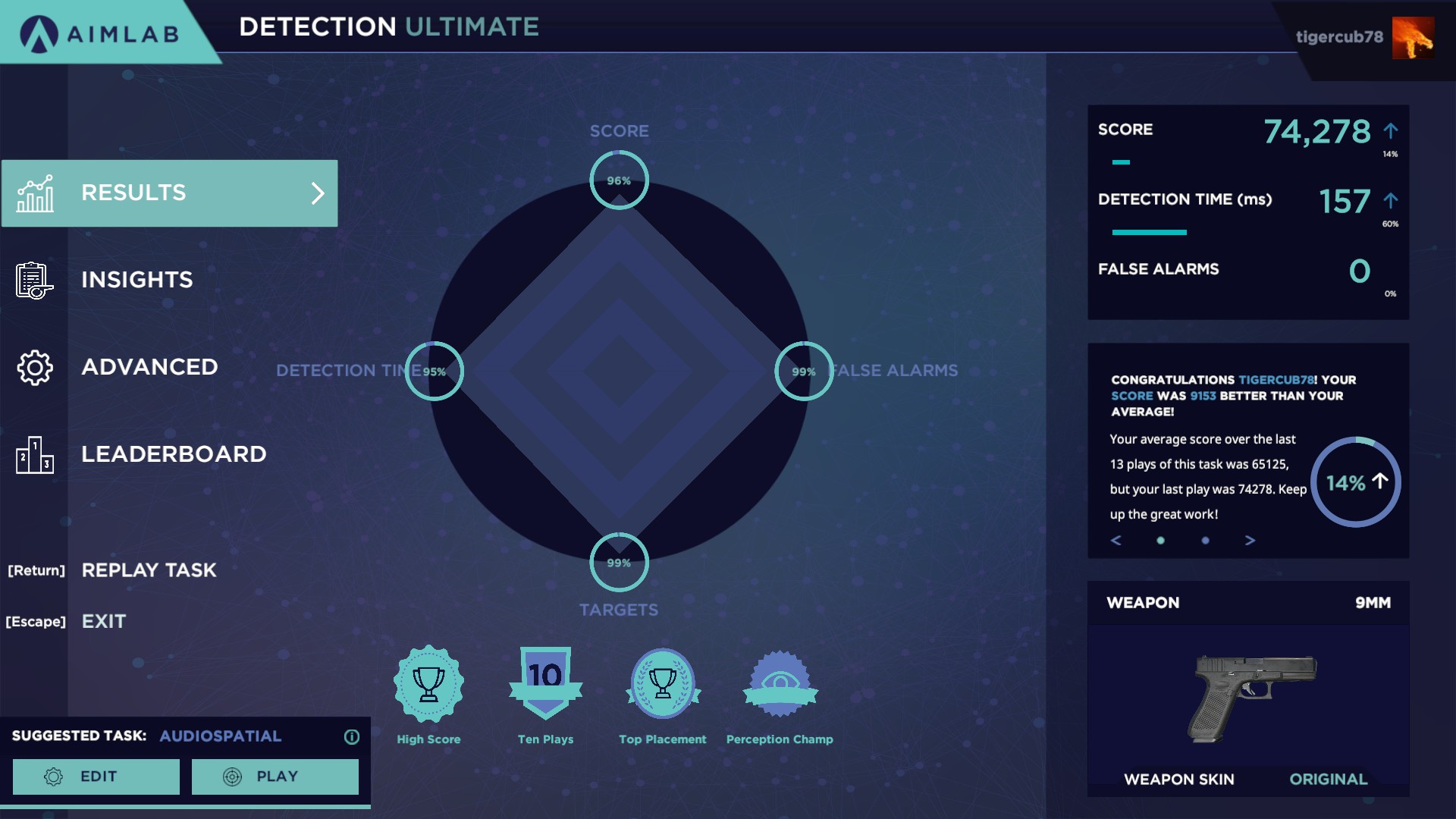1456x819 pixels.
Task: Click the 9MM weapon label
Action: [1373, 603]
